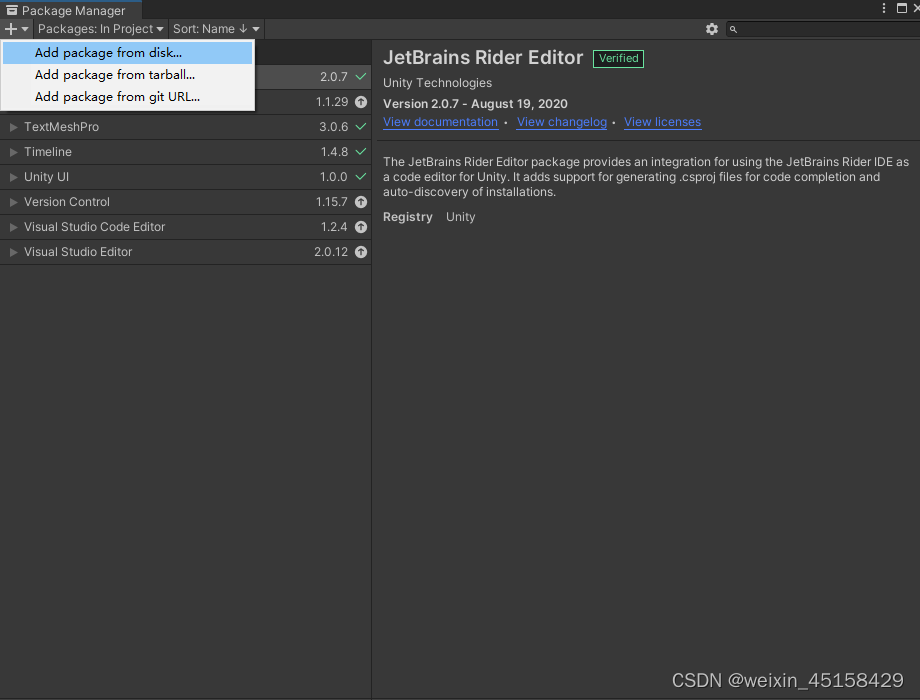Click version text 2.0.12

pos(331,252)
